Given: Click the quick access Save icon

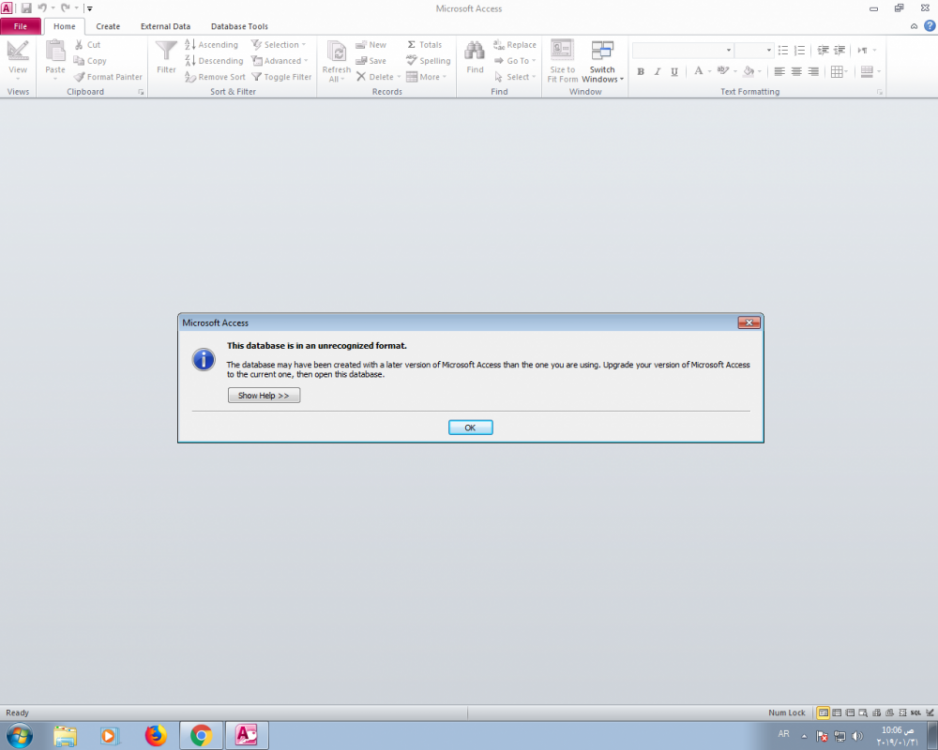Looking at the screenshot, I should point(26,8).
